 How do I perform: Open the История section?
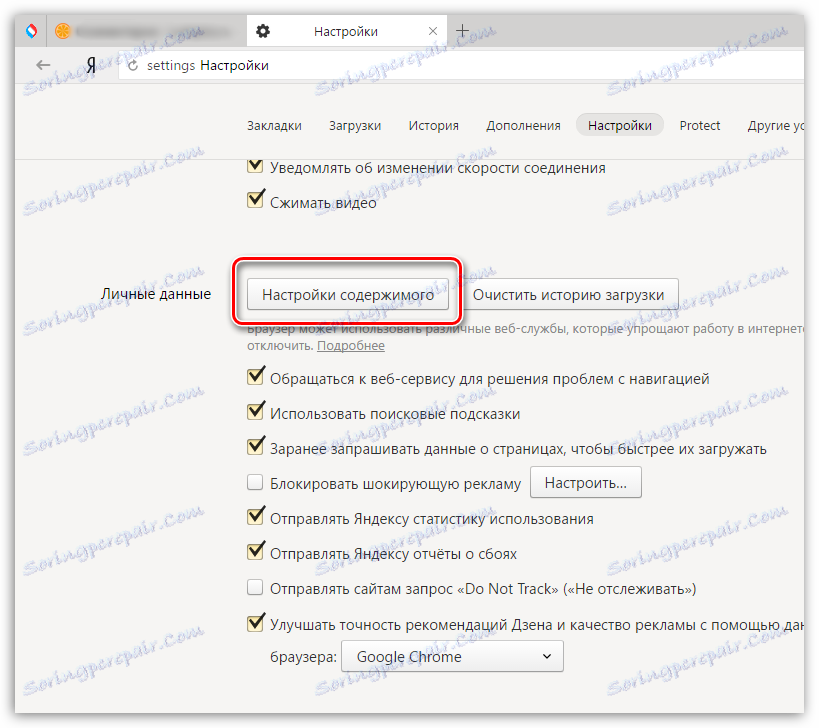434,125
